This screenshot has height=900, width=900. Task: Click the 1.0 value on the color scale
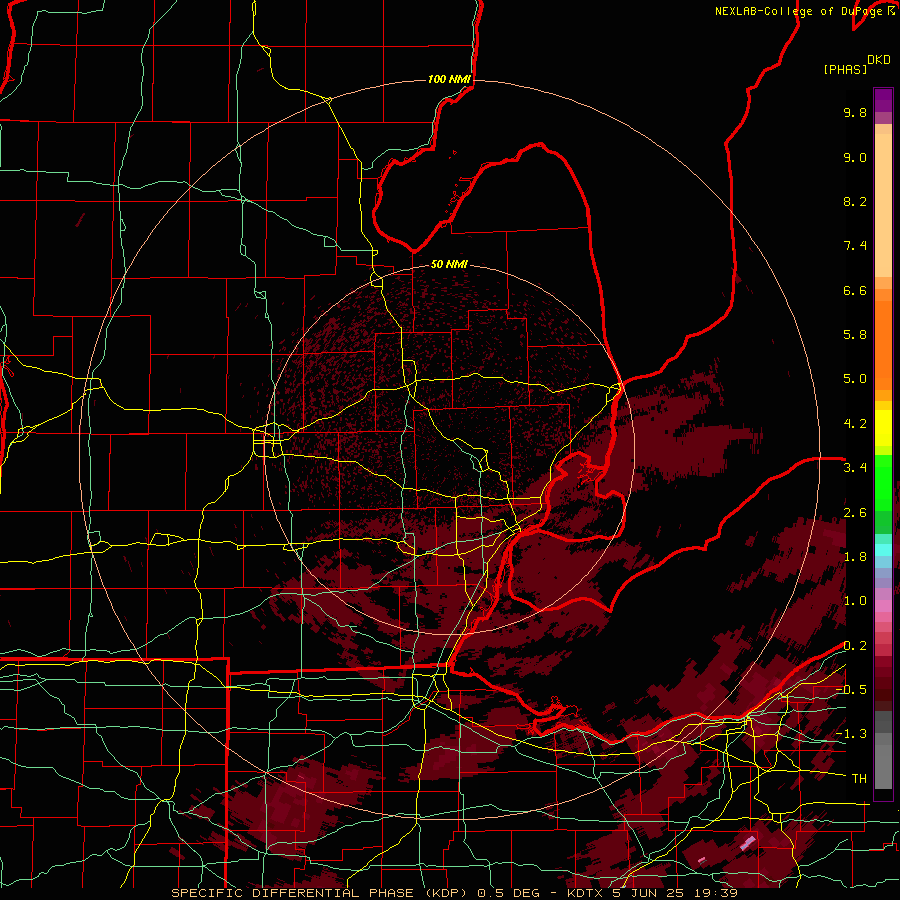point(855,601)
